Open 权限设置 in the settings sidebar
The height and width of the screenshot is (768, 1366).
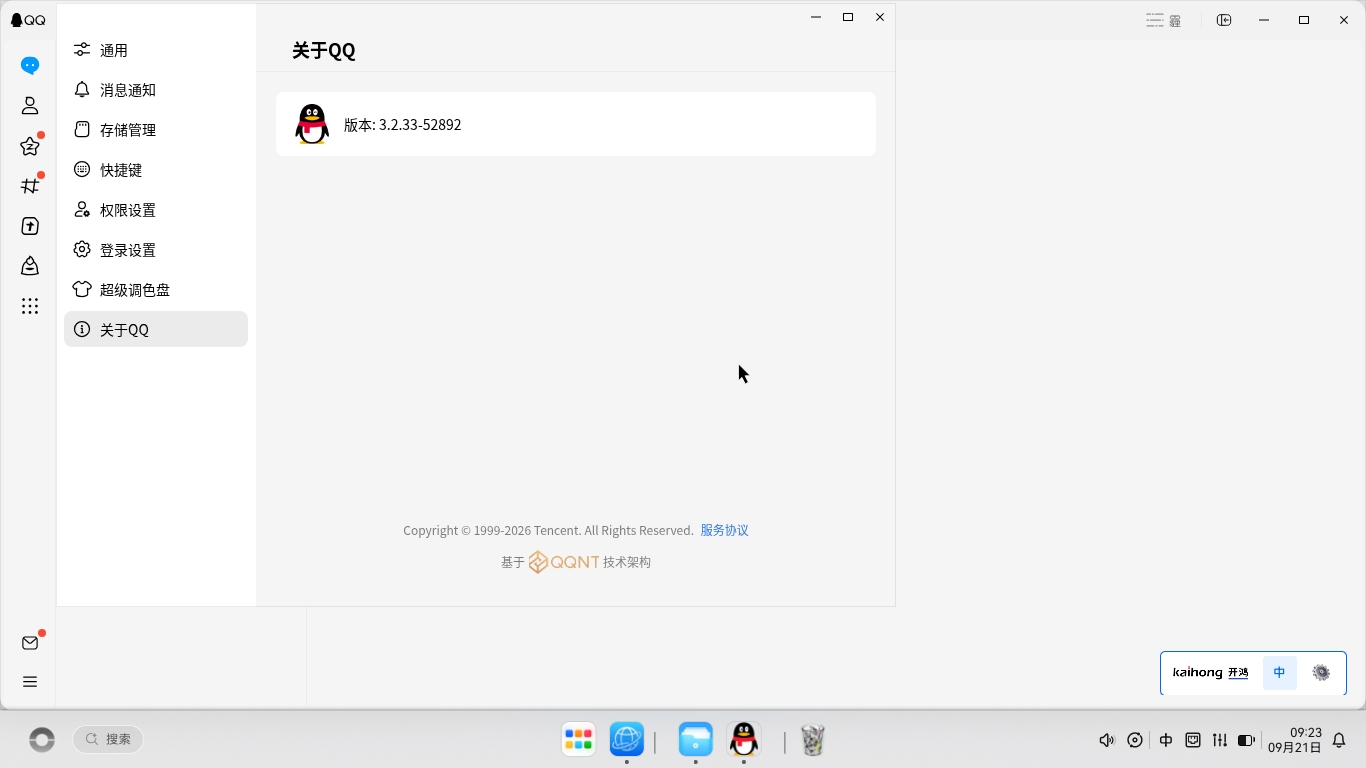tap(156, 210)
